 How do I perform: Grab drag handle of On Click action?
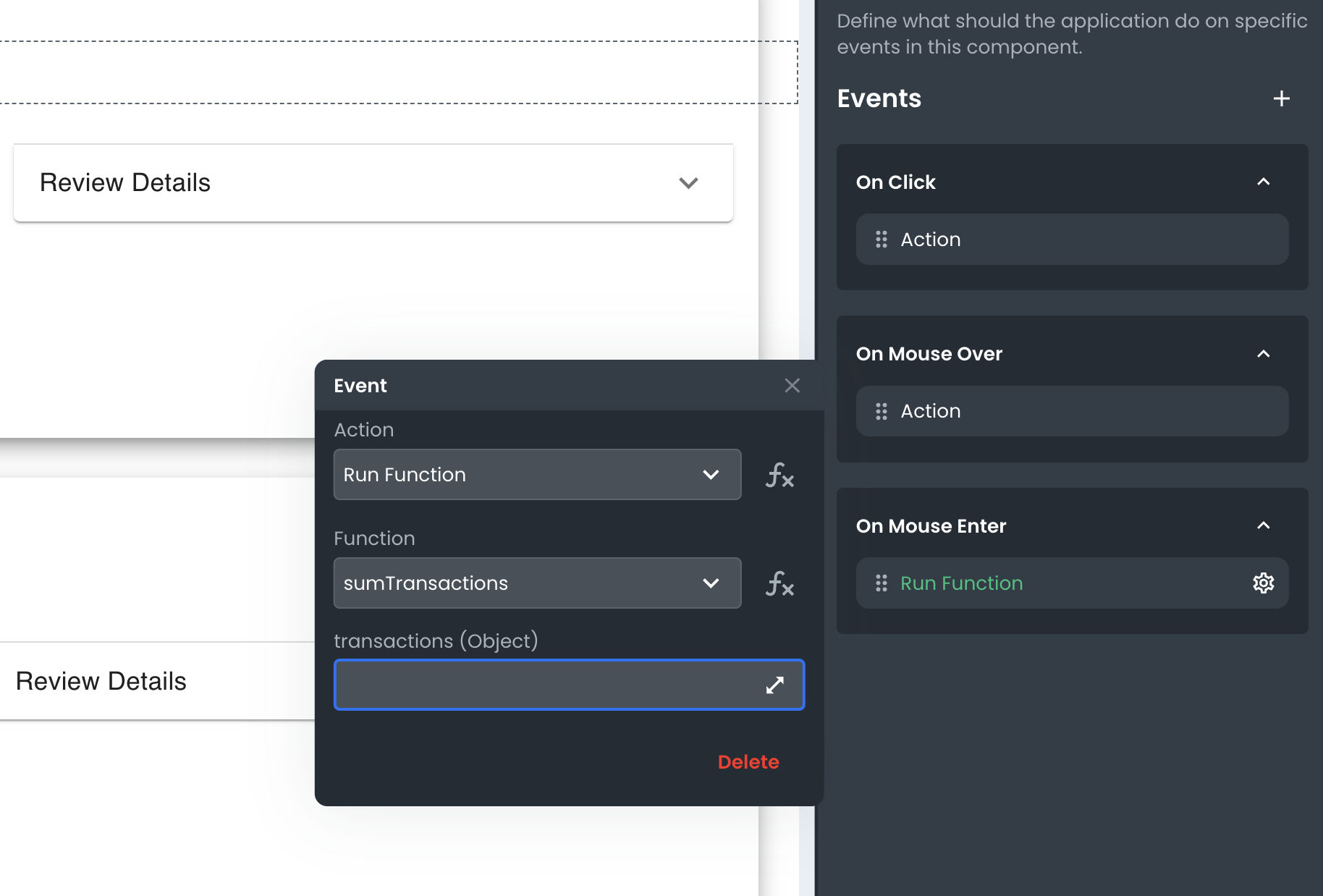(881, 240)
